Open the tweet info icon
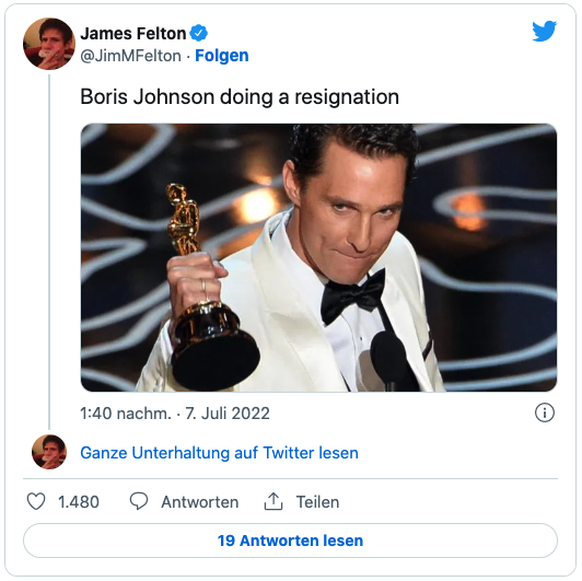The width and height of the screenshot is (582, 581). 545,413
